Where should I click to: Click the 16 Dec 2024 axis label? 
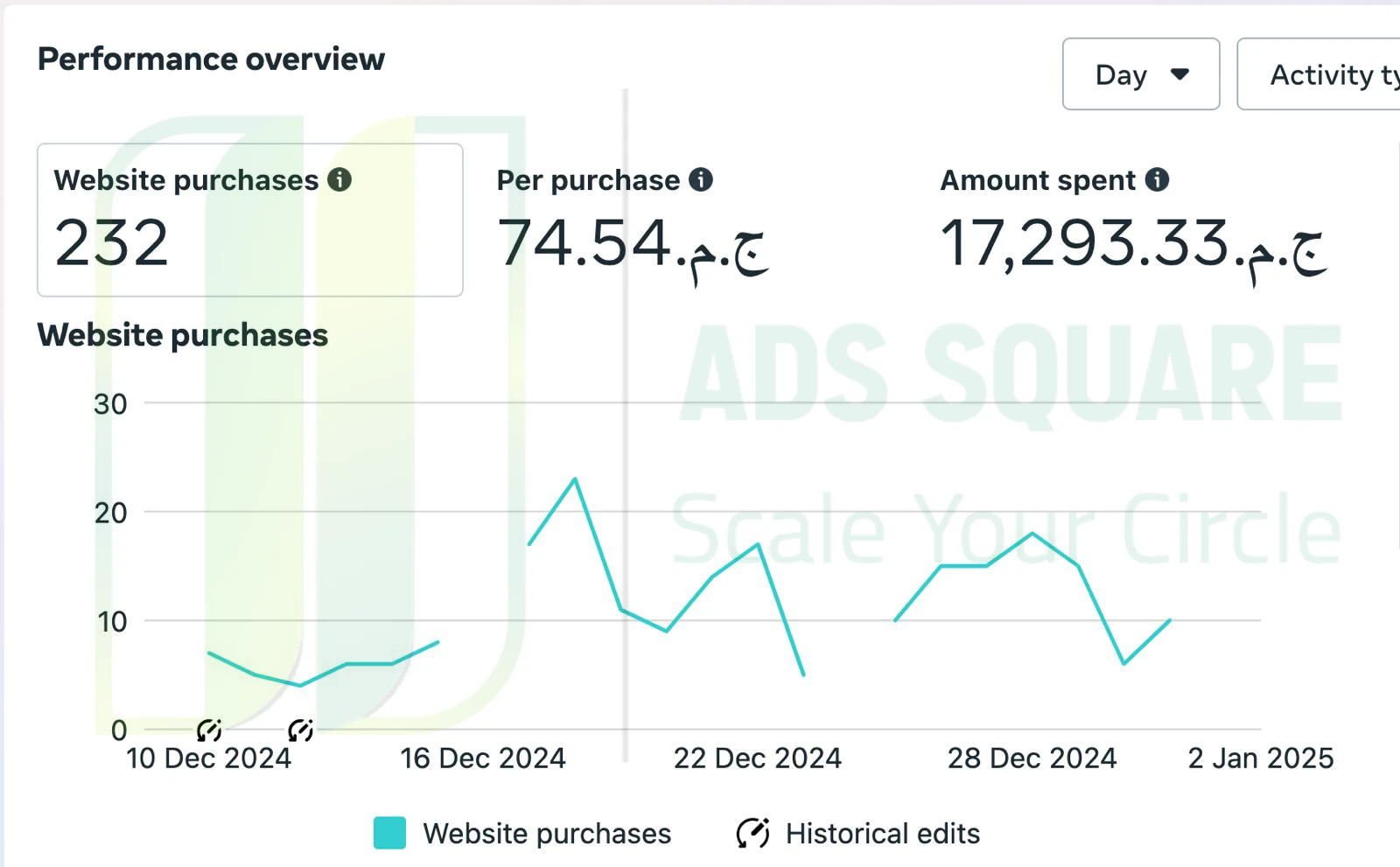(x=483, y=758)
